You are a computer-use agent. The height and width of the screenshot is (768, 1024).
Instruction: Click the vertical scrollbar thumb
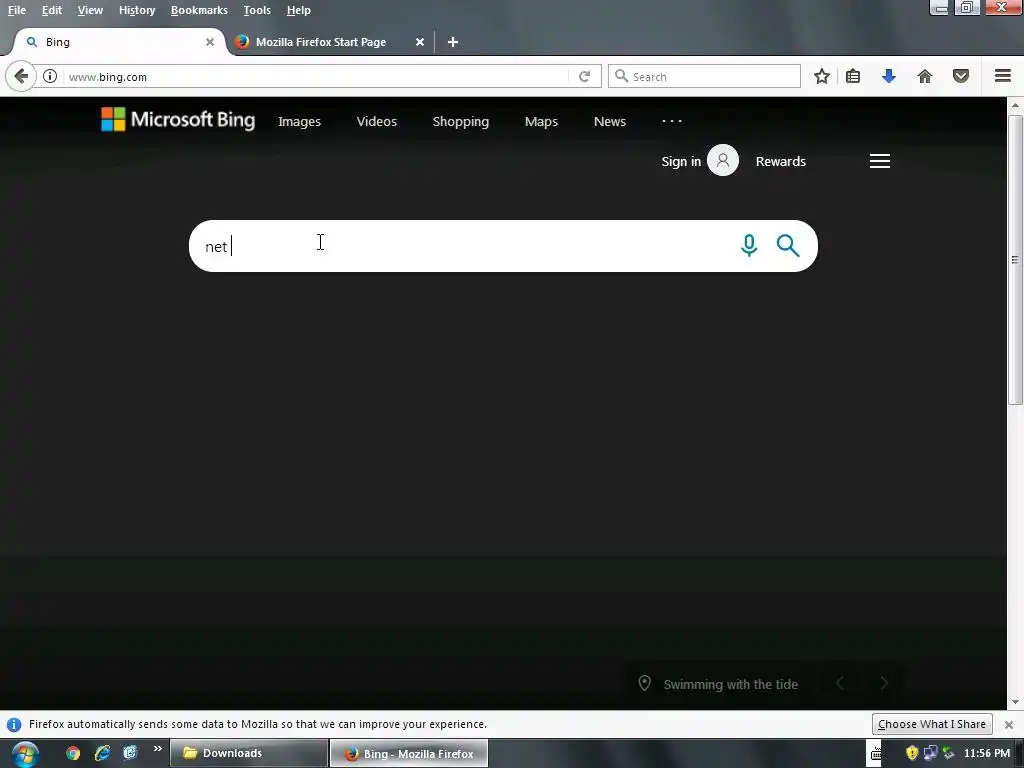[x=1015, y=260]
